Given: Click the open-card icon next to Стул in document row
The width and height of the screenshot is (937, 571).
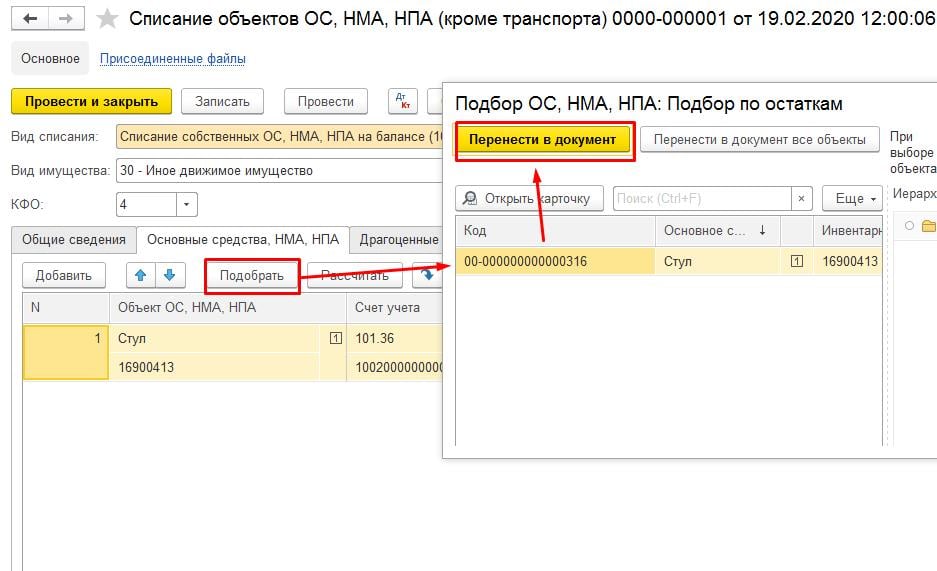Looking at the screenshot, I should [x=336, y=339].
